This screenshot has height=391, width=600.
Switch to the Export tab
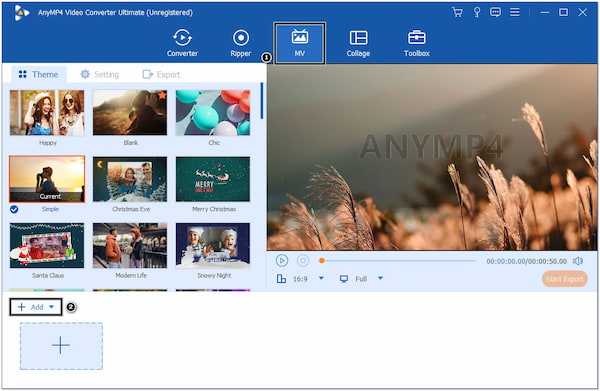coord(161,74)
